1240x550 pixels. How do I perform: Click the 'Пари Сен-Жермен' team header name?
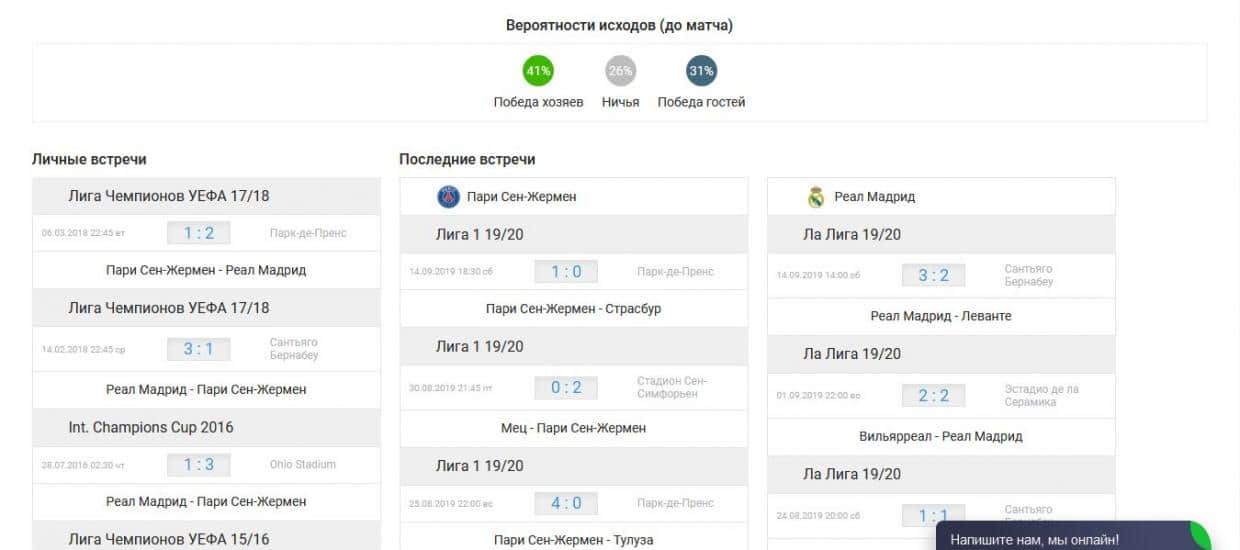[521, 197]
